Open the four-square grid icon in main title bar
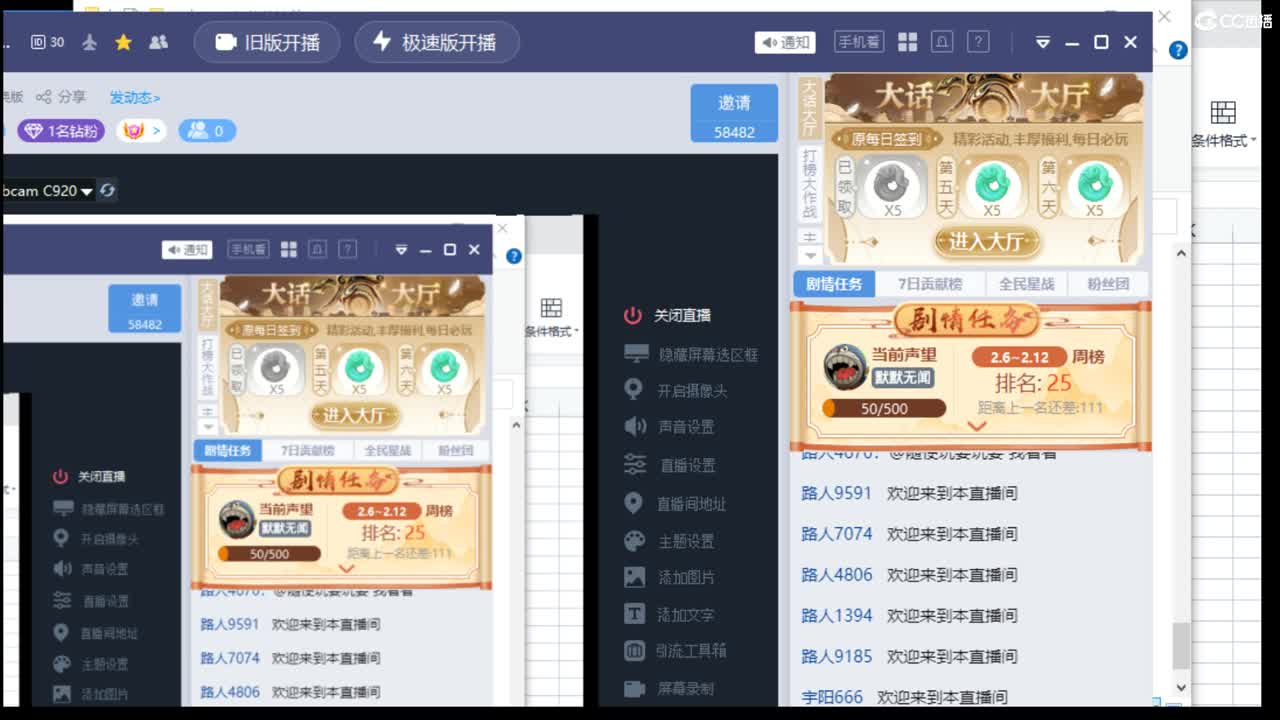Image resolution: width=1280 pixels, height=720 pixels. (907, 42)
